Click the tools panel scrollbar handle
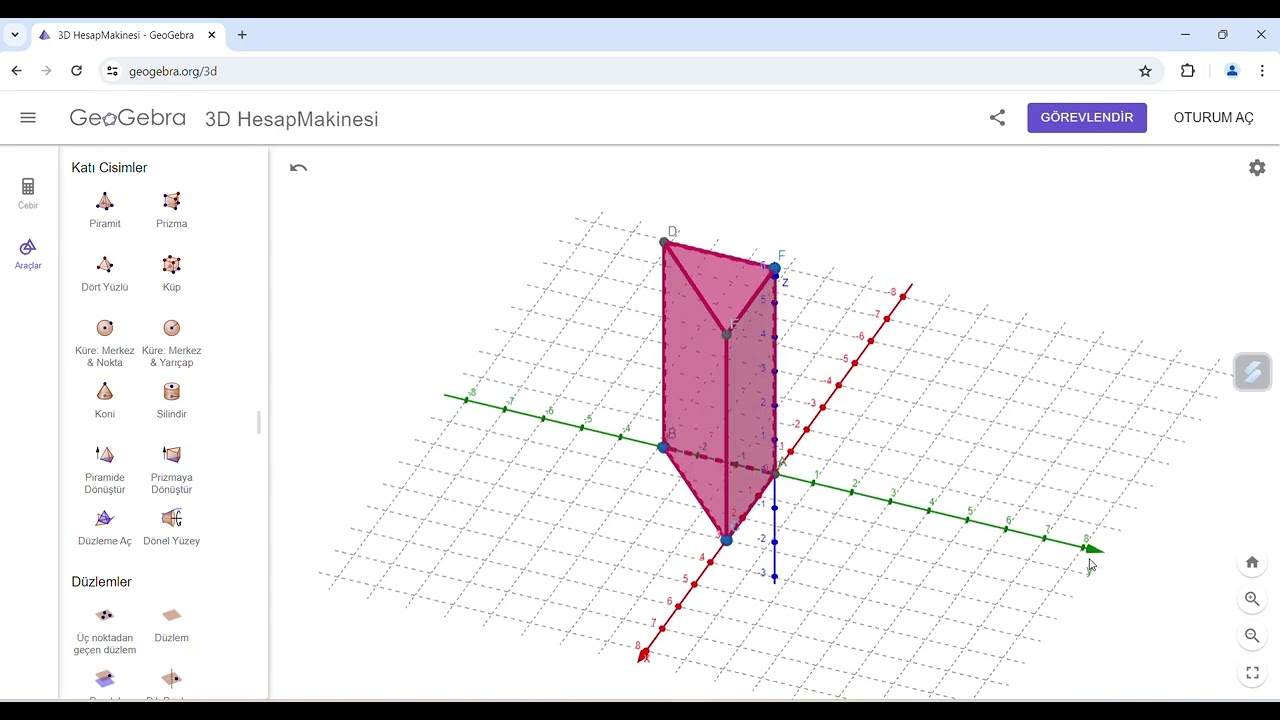 click(x=258, y=422)
